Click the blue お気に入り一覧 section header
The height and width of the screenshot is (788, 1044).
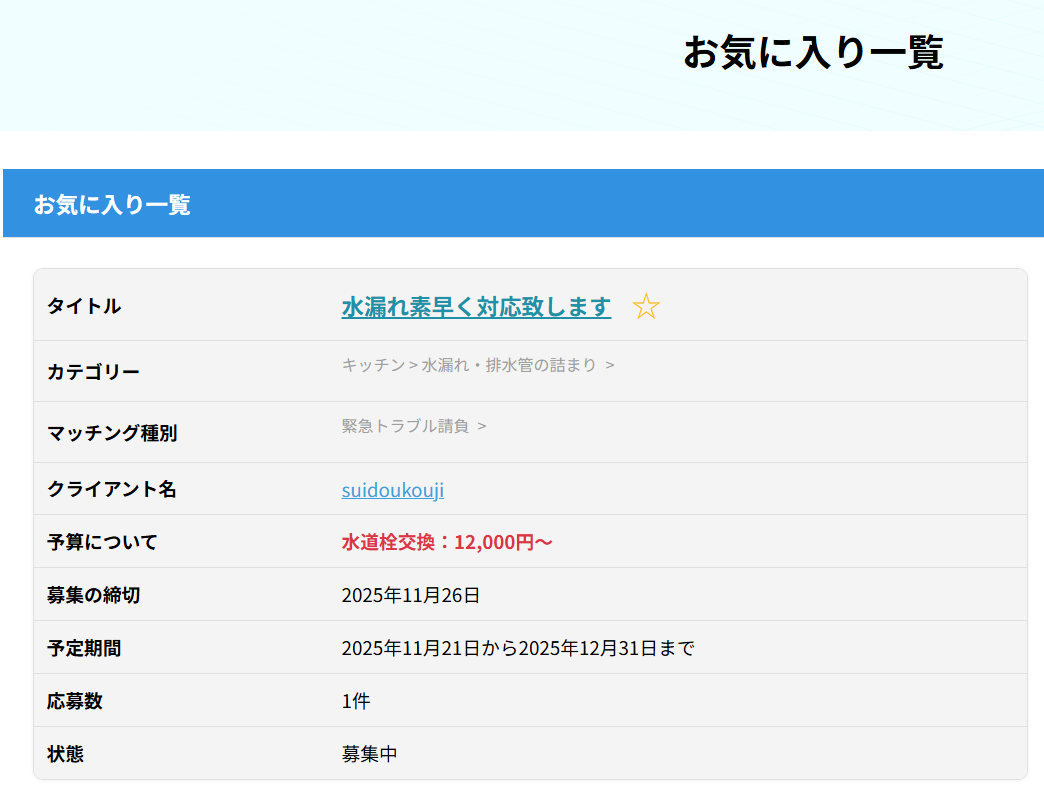[112, 204]
